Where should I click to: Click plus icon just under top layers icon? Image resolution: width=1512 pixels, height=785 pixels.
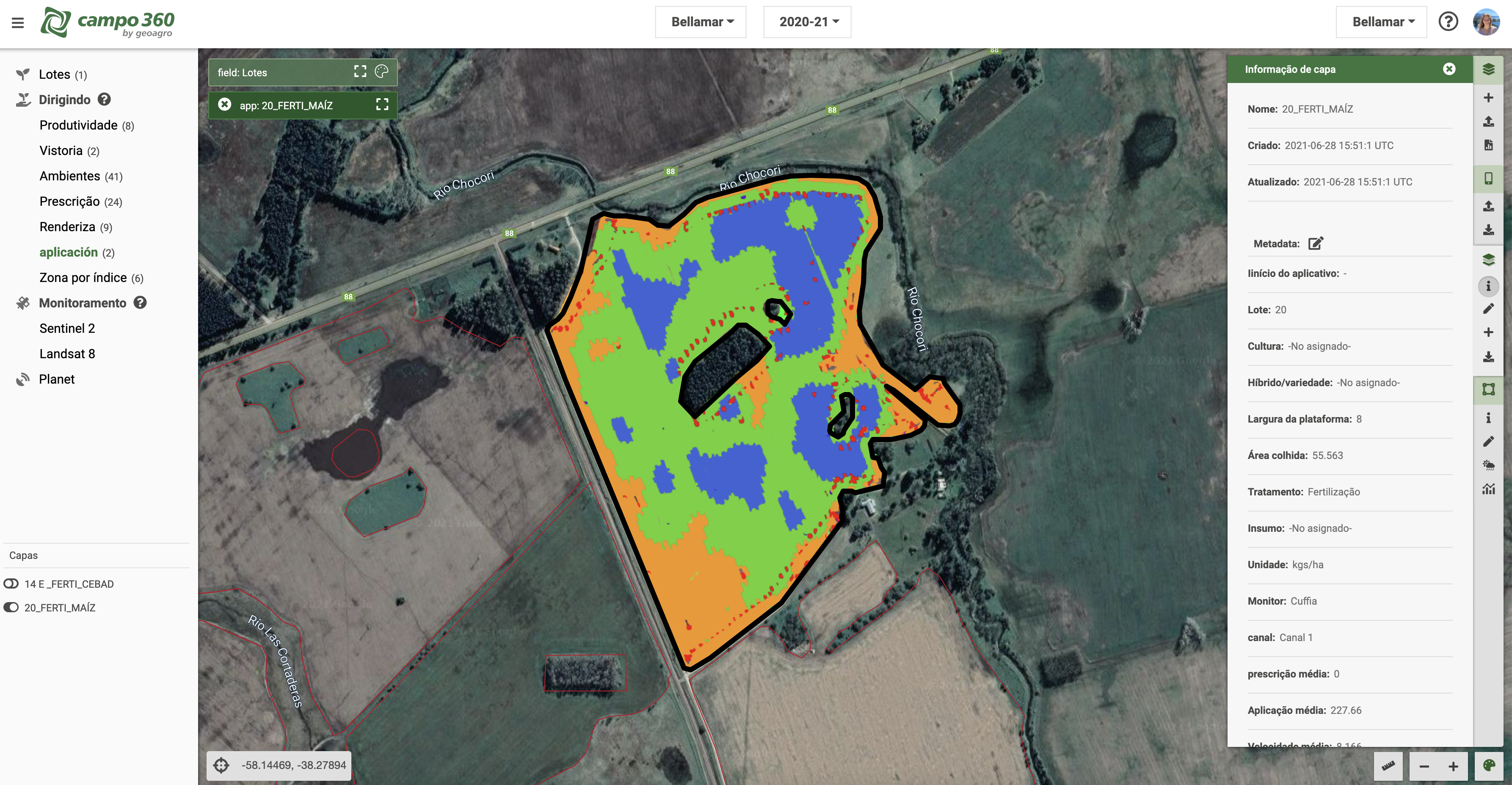pos(1489,97)
